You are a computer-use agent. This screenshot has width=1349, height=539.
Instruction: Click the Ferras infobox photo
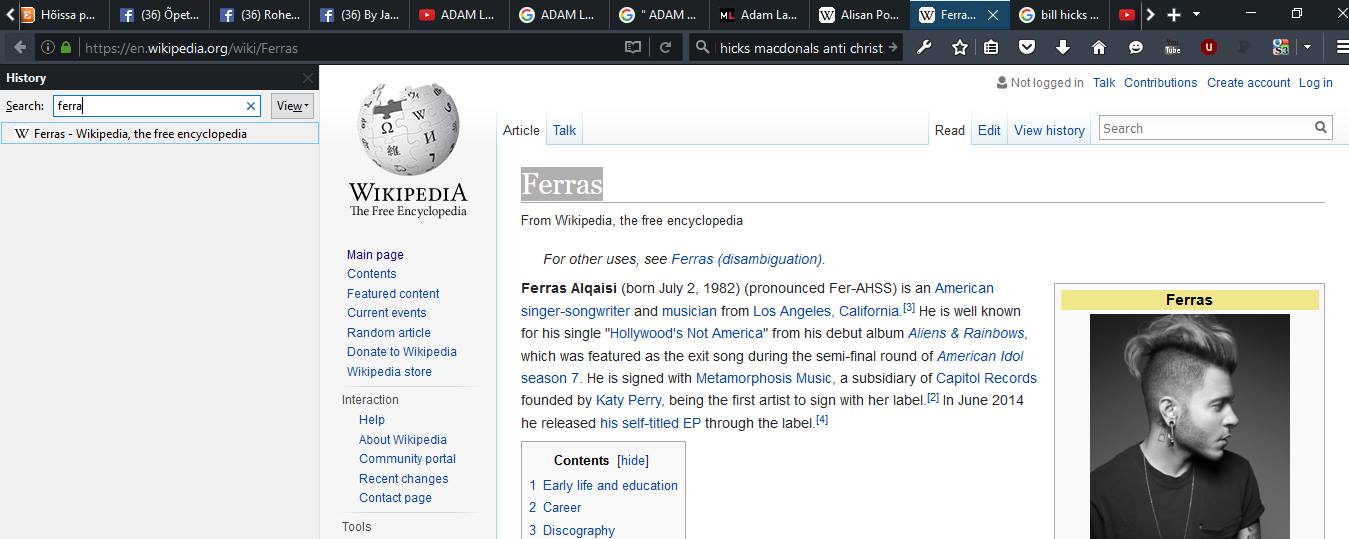click(1189, 426)
